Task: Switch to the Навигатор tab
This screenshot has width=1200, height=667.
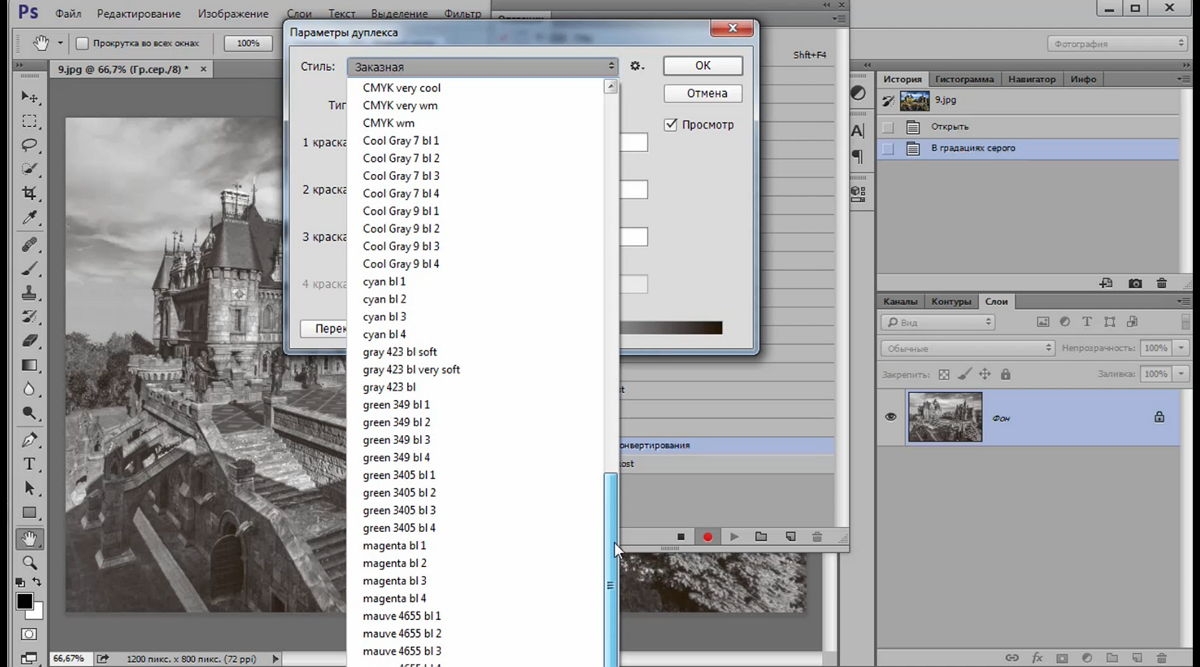Action: click(x=1031, y=79)
